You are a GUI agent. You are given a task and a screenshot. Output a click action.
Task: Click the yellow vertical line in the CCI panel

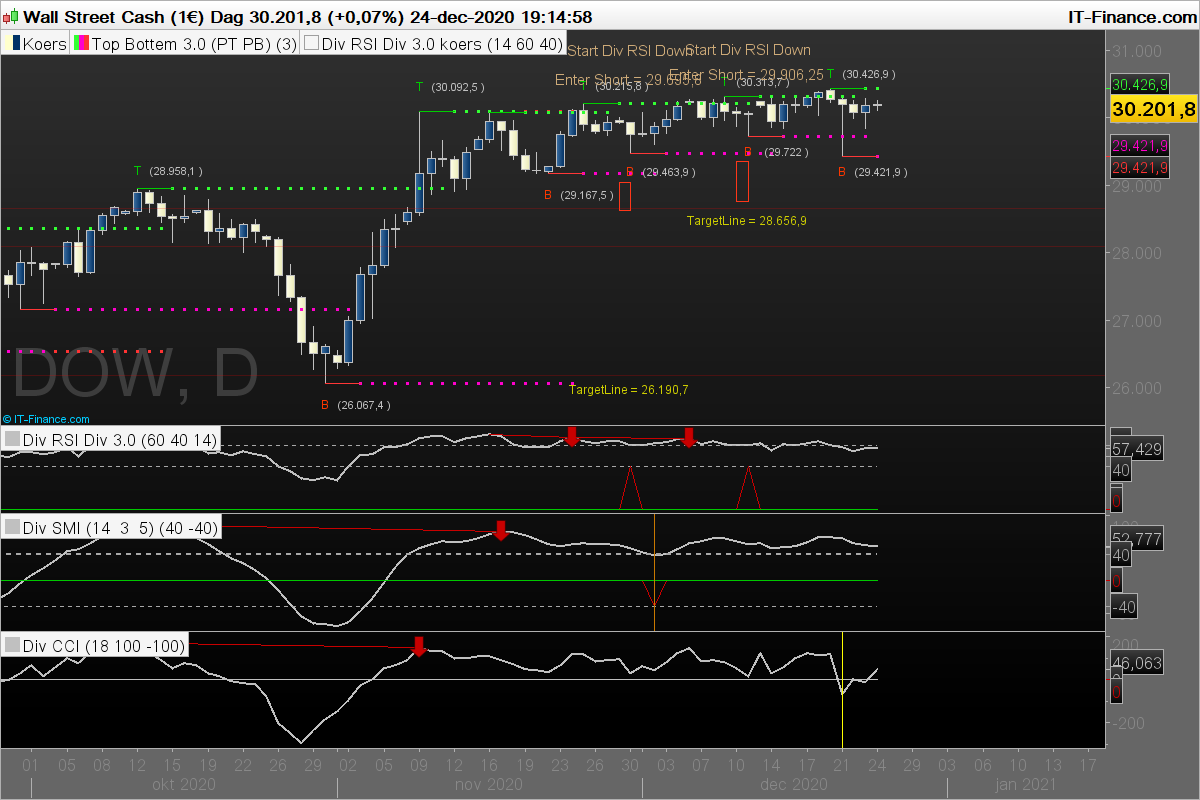(843, 690)
